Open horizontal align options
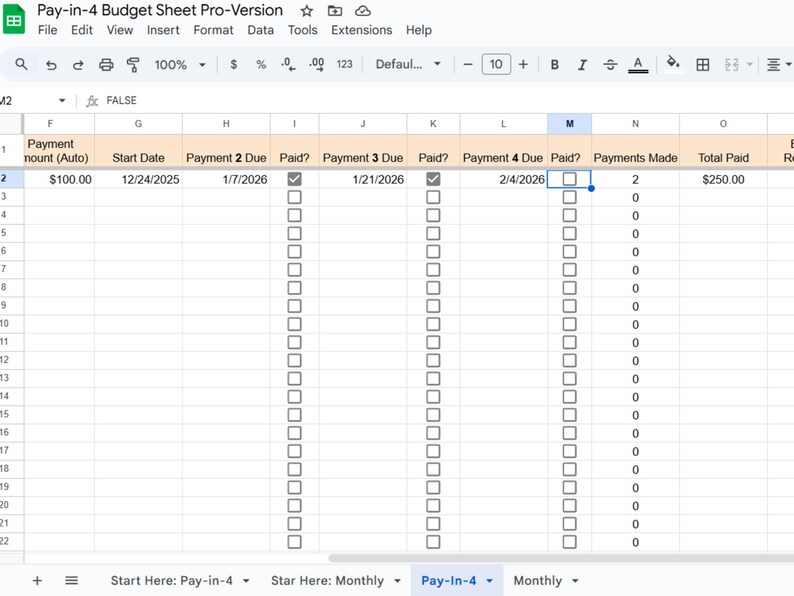The width and height of the screenshot is (794, 596). pos(778,65)
